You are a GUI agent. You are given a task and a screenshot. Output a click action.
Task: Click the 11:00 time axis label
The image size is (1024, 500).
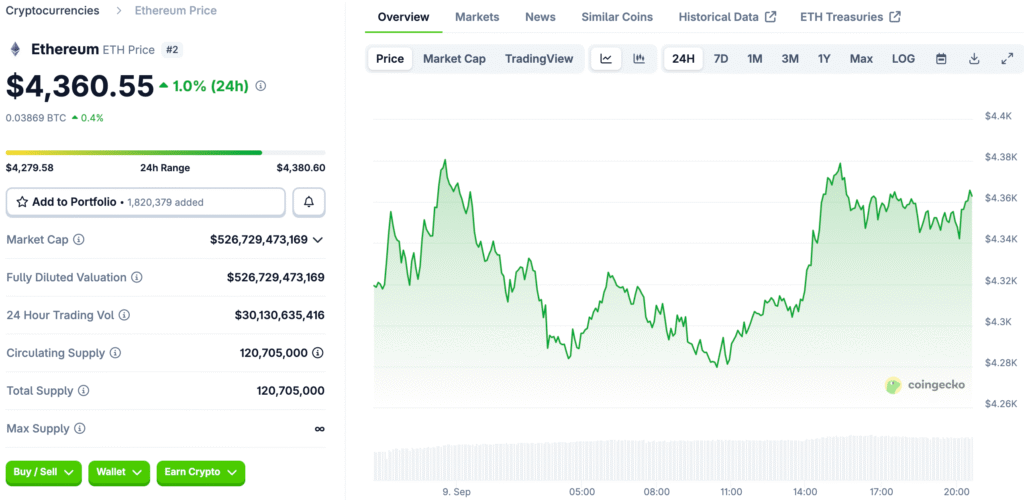point(731,492)
